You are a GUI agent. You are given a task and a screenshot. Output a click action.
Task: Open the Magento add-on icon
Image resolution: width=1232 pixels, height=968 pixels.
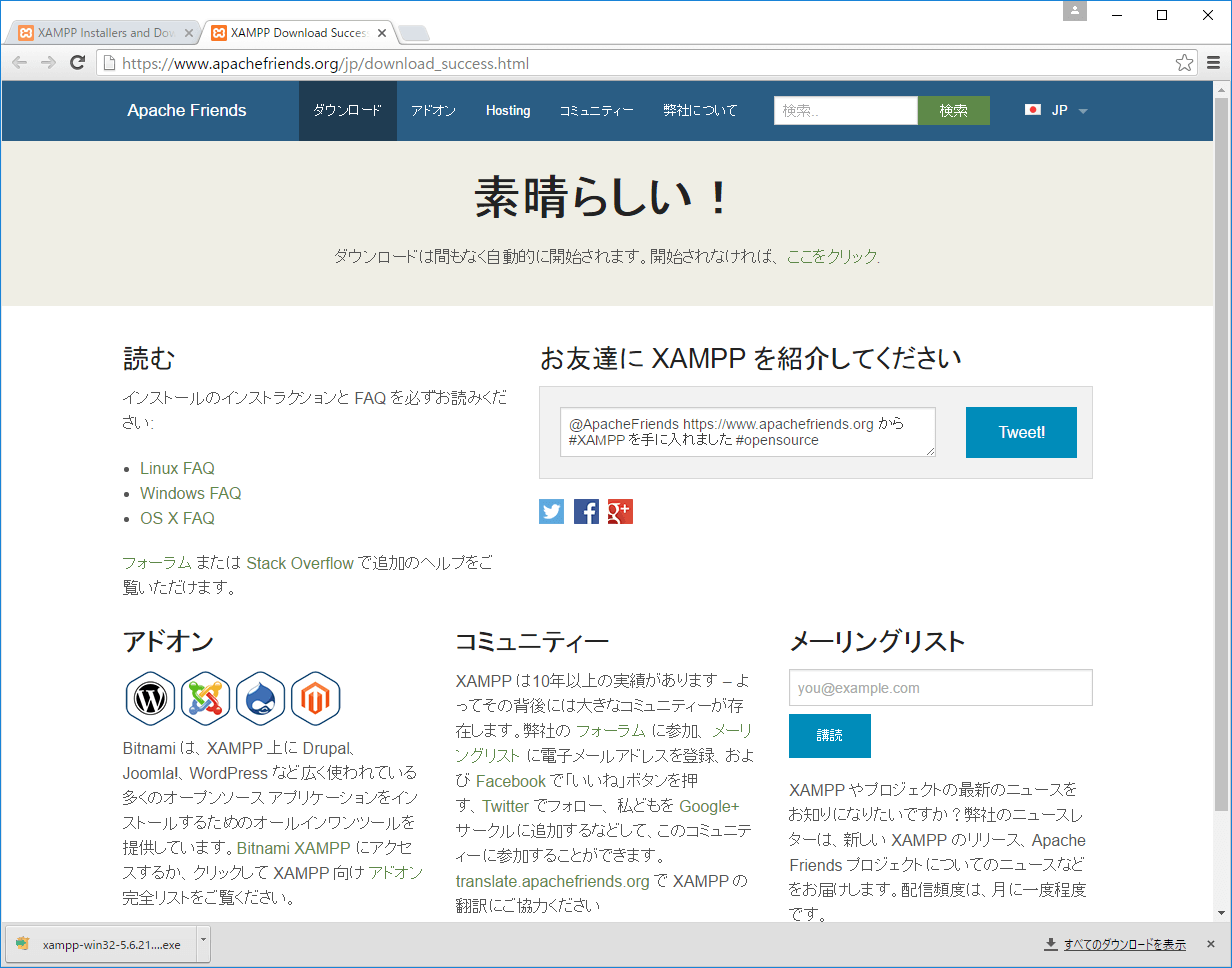[316, 697]
